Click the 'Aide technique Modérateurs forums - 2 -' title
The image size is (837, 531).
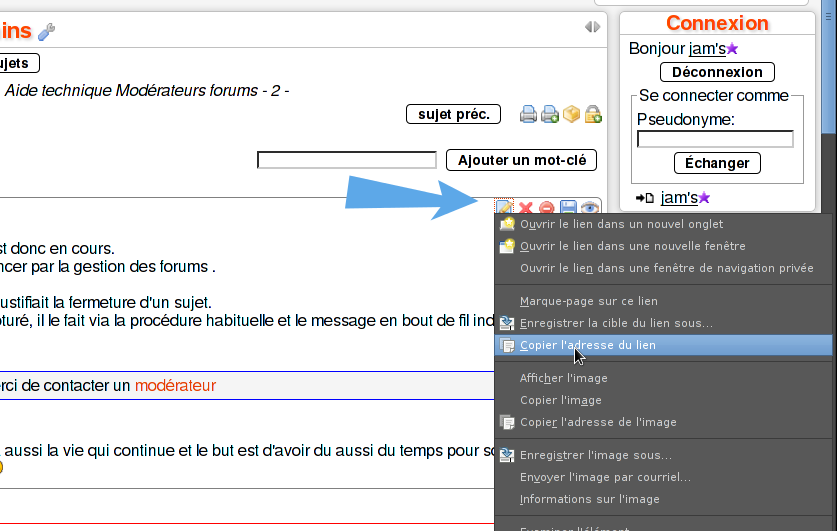pos(147,90)
